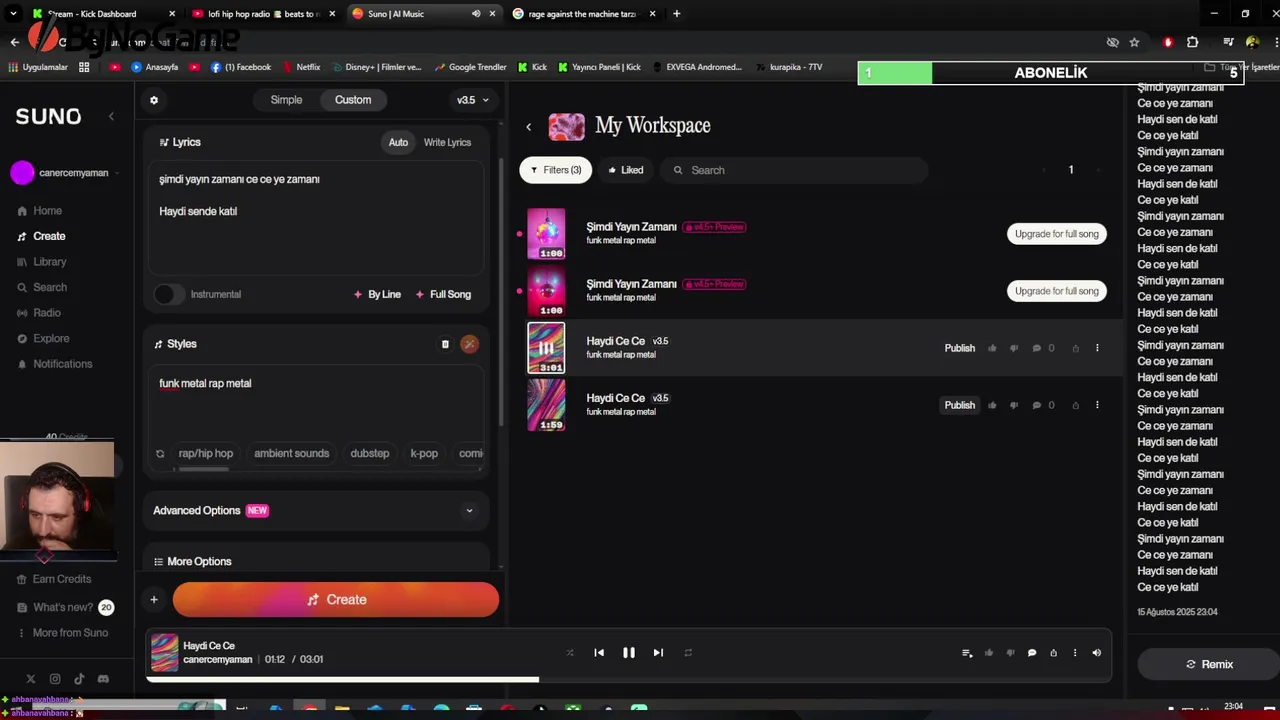This screenshot has height=720, width=1280.
Task: Dislike the first Haydi Ce Ce track
Action: 1014,348
